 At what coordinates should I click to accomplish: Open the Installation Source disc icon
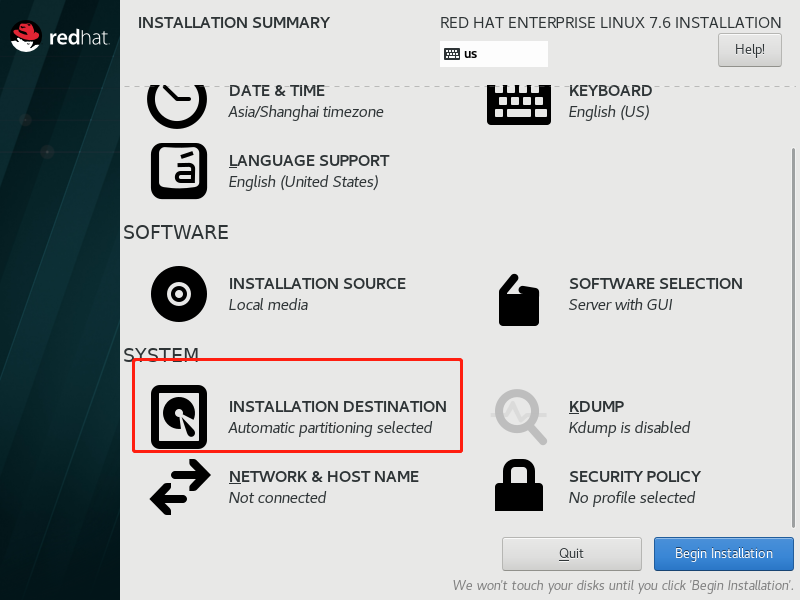tap(179, 294)
